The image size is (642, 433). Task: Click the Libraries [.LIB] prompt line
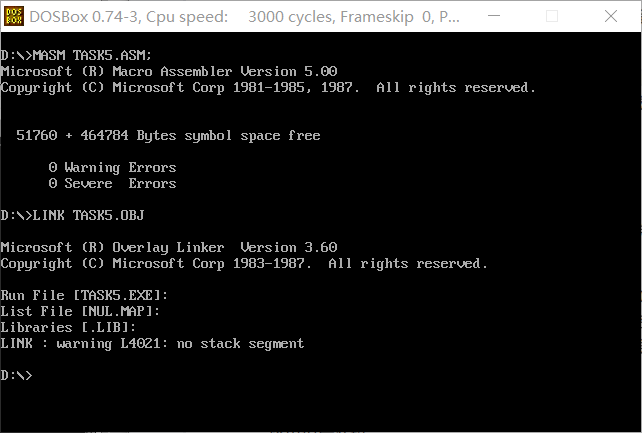click(68, 327)
